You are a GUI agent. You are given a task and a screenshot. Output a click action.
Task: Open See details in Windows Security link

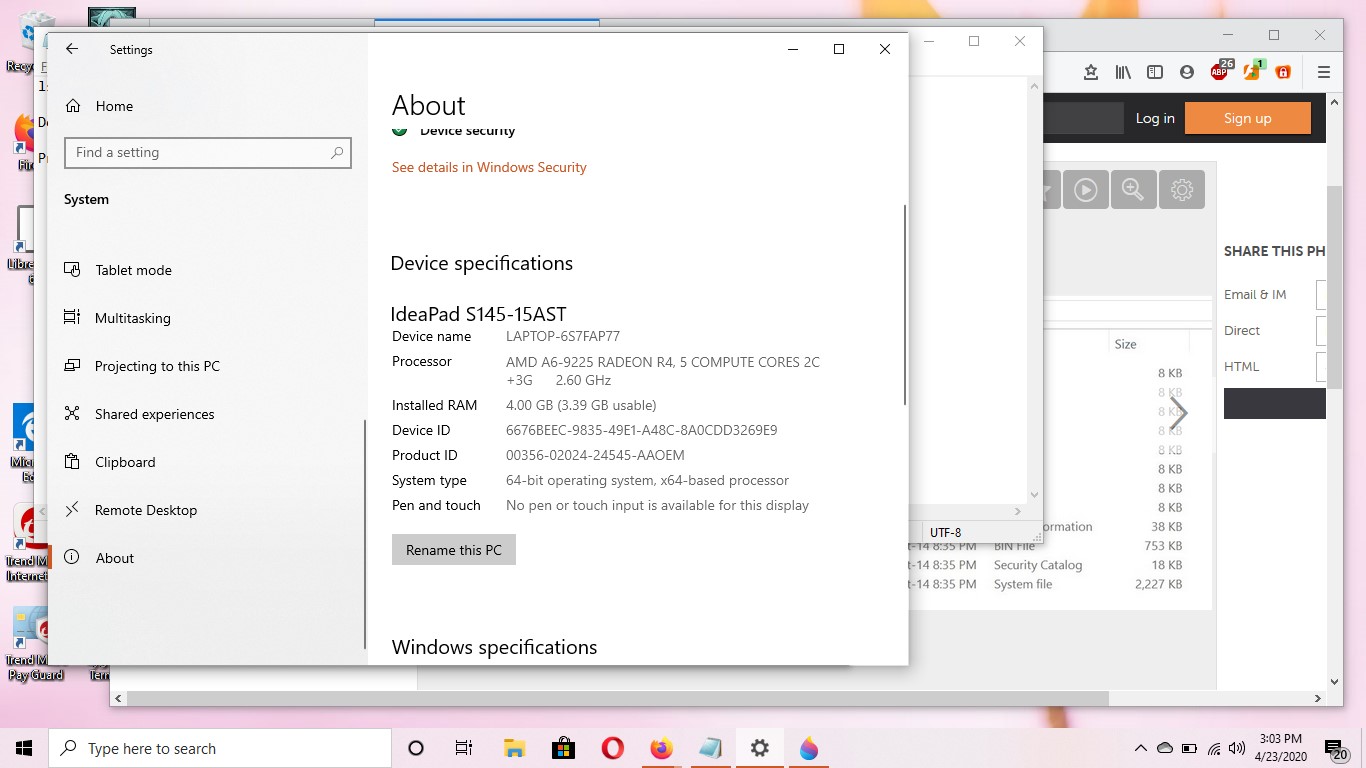point(489,167)
